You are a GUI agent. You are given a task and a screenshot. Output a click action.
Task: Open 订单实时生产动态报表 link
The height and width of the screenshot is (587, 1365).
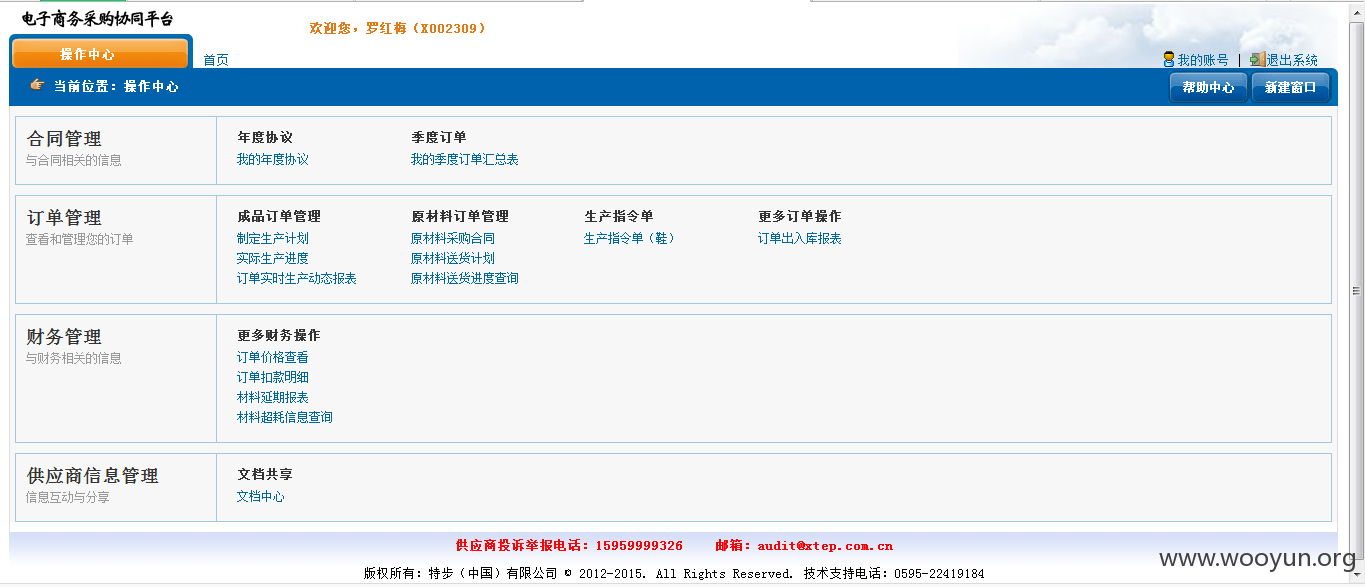click(296, 279)
